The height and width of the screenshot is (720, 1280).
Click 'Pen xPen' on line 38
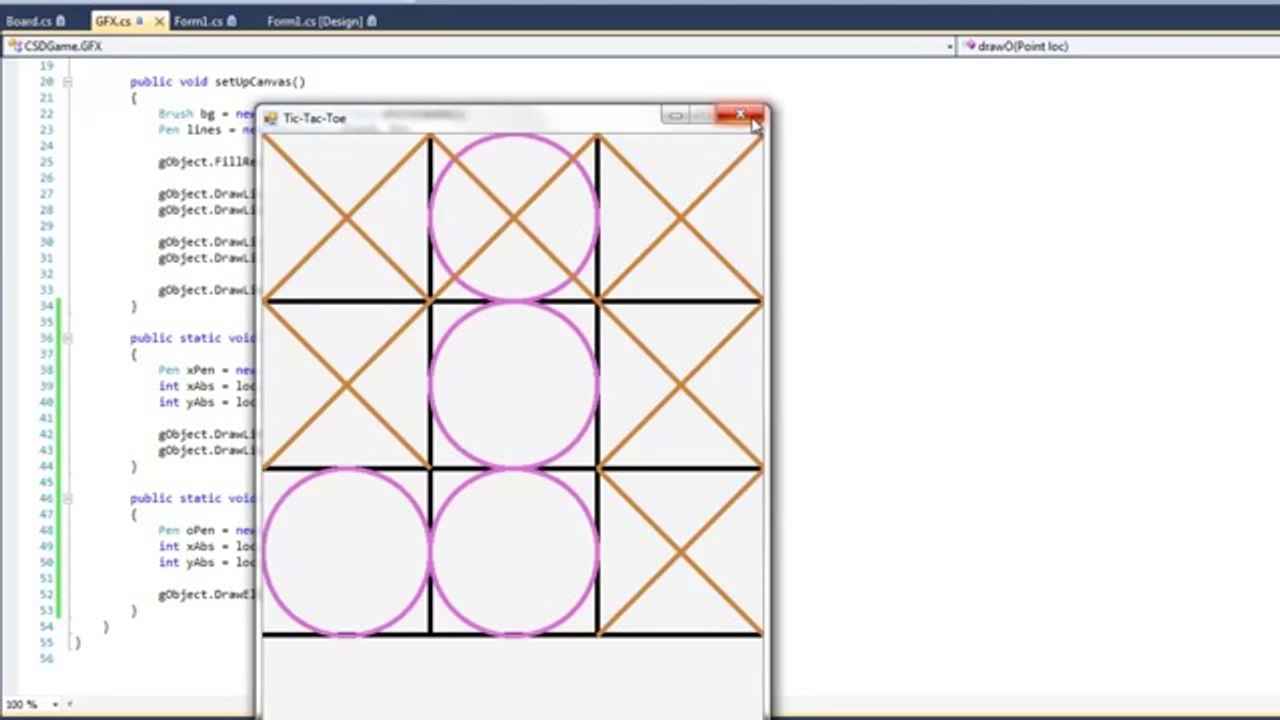pos(186,370)
